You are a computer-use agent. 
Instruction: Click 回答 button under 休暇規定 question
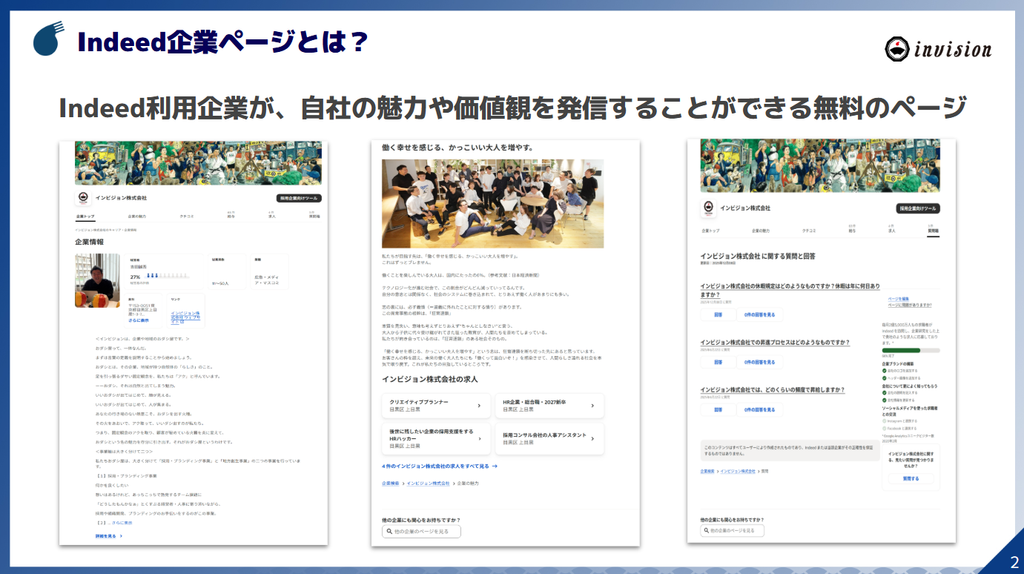[x=718, y=315]
